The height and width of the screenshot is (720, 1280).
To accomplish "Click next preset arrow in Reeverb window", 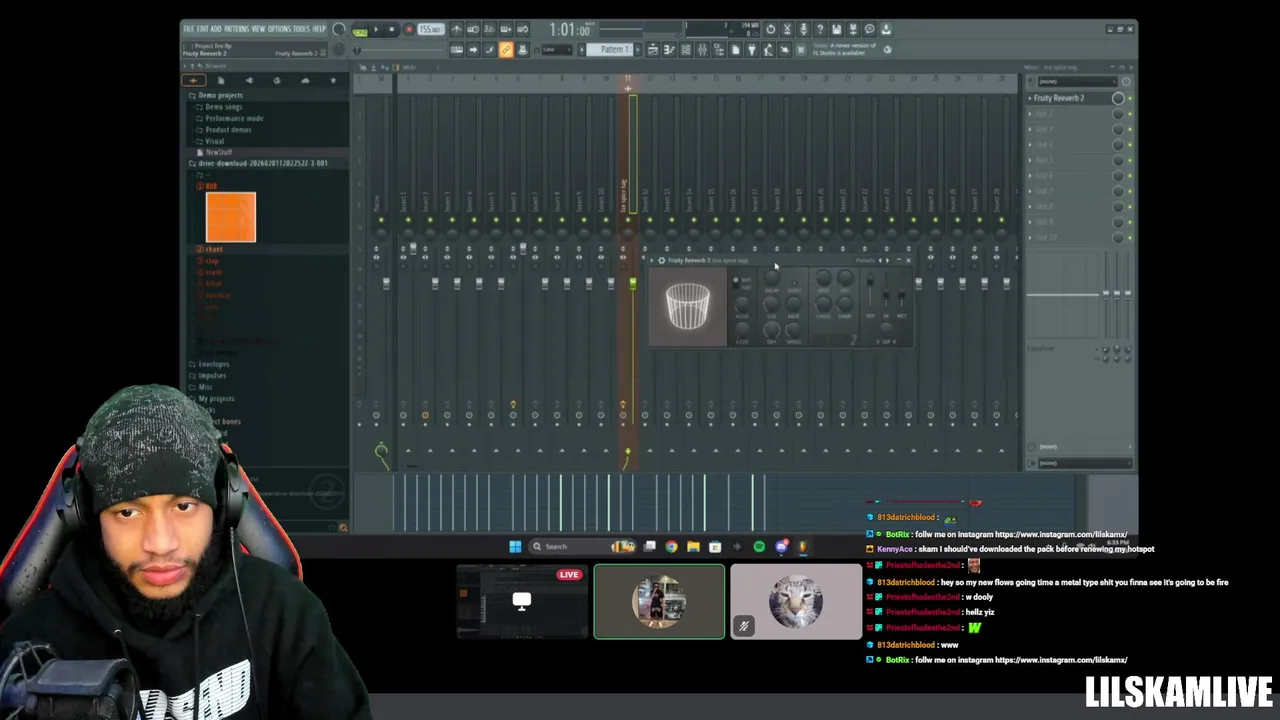I will click(x=887, y=260).
